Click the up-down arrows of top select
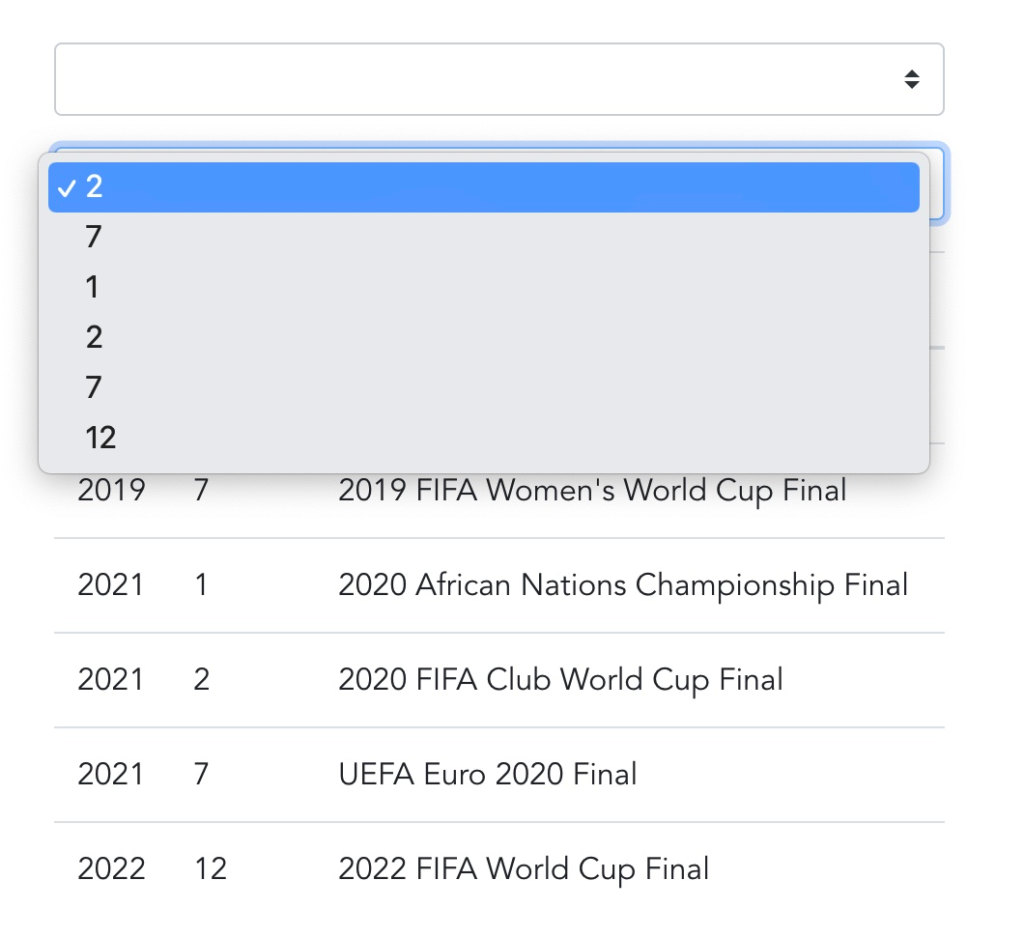Viewport: 1024px width, 937px height. pos(912,79)
